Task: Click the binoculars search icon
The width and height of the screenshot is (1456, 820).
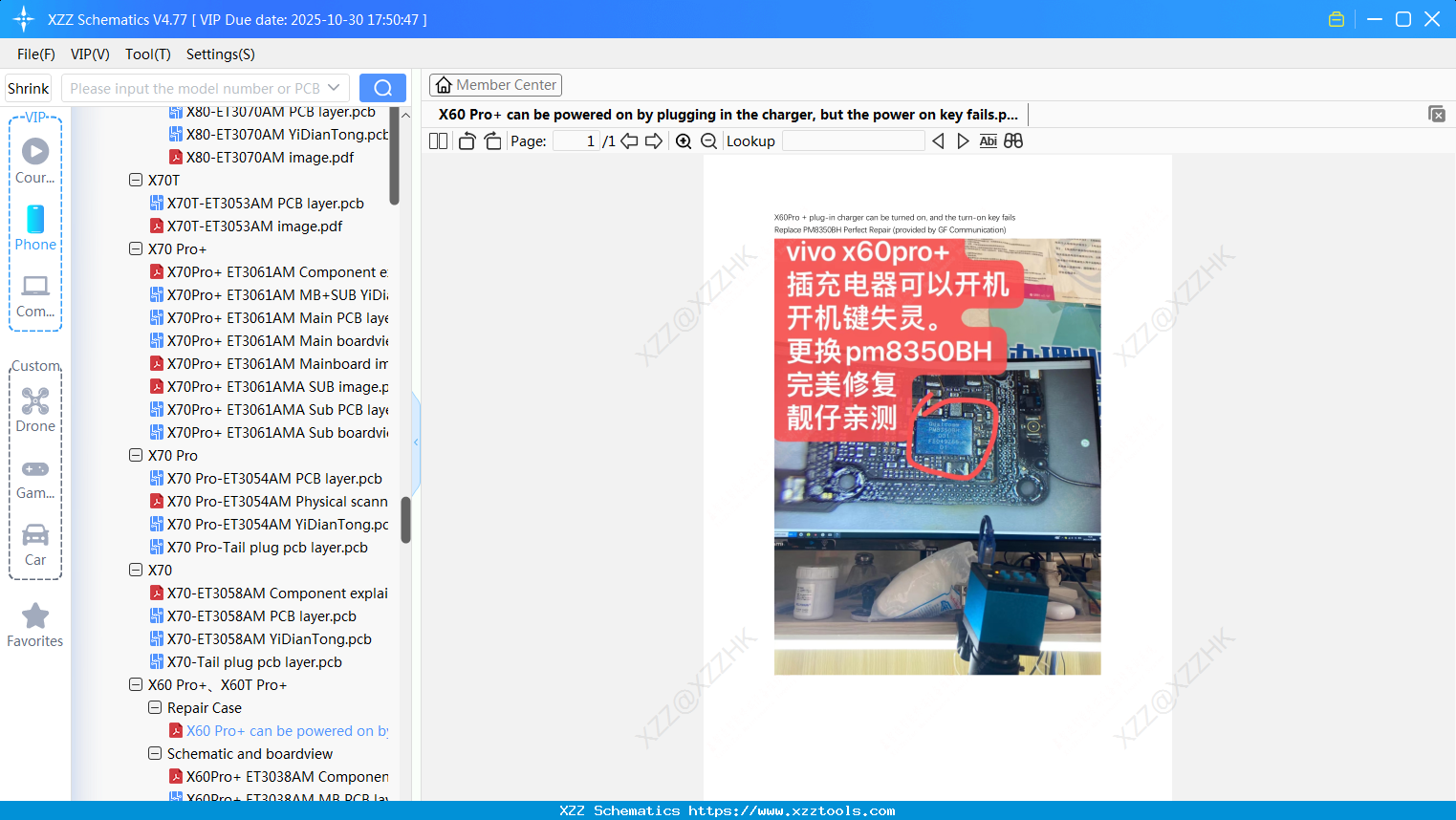Action: click(1013, 141)
